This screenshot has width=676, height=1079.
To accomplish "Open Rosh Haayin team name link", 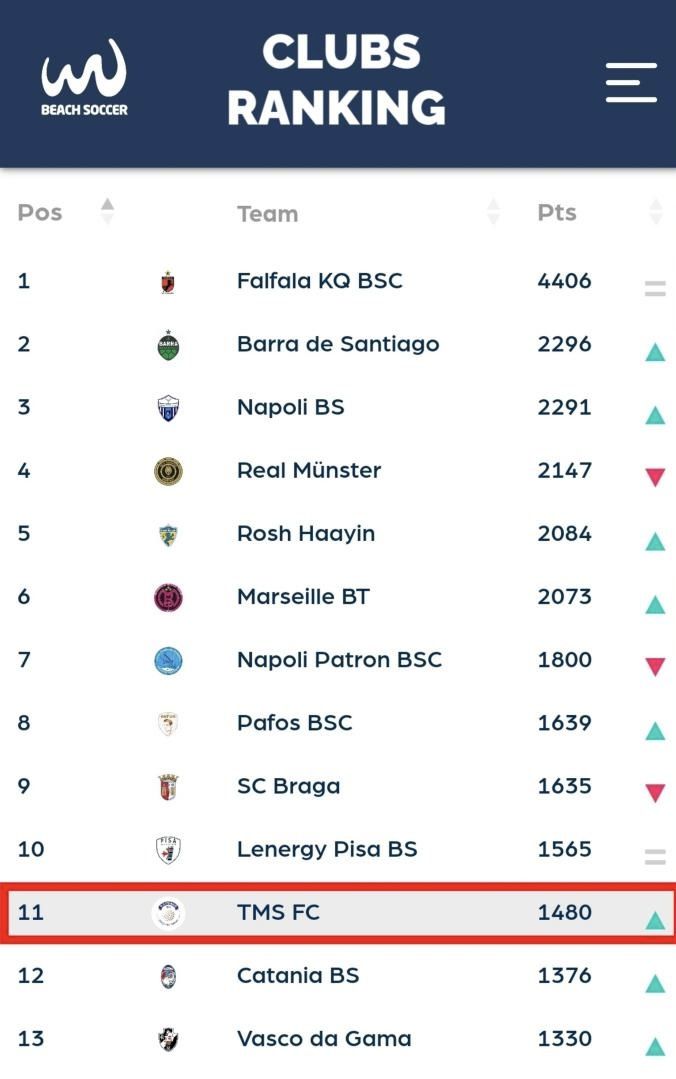I will [x=305, y=533].
